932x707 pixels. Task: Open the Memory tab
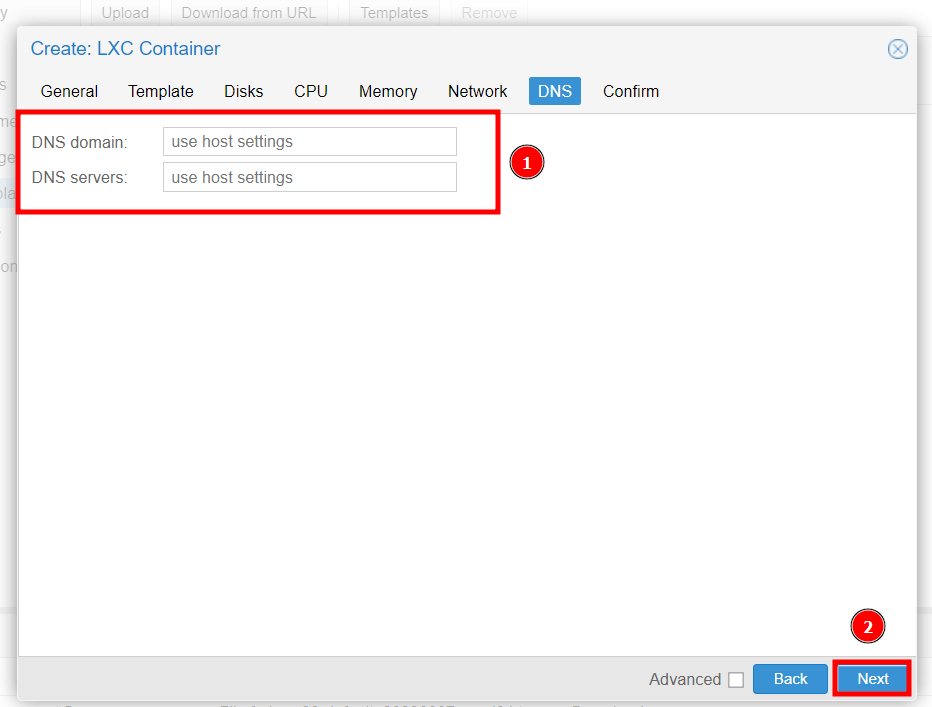(388, 91)
